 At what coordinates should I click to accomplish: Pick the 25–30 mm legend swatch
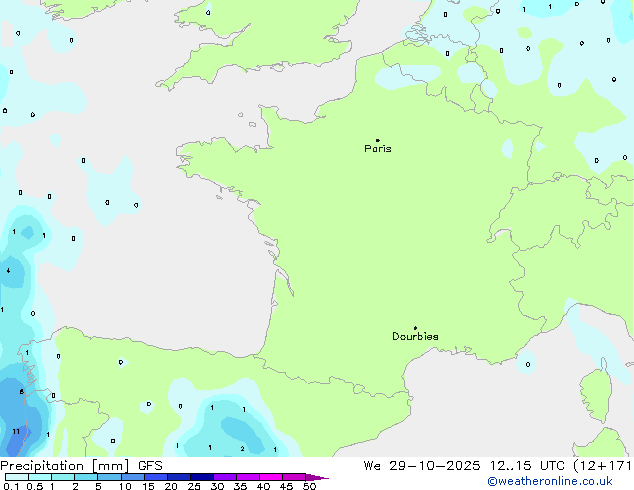[x=201, y=477]
